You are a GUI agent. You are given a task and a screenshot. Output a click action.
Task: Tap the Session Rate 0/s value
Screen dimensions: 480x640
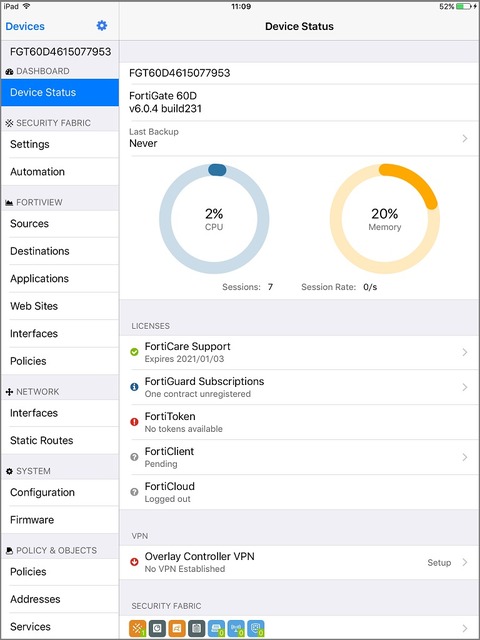pyautogui.click(x=370, y=287)
